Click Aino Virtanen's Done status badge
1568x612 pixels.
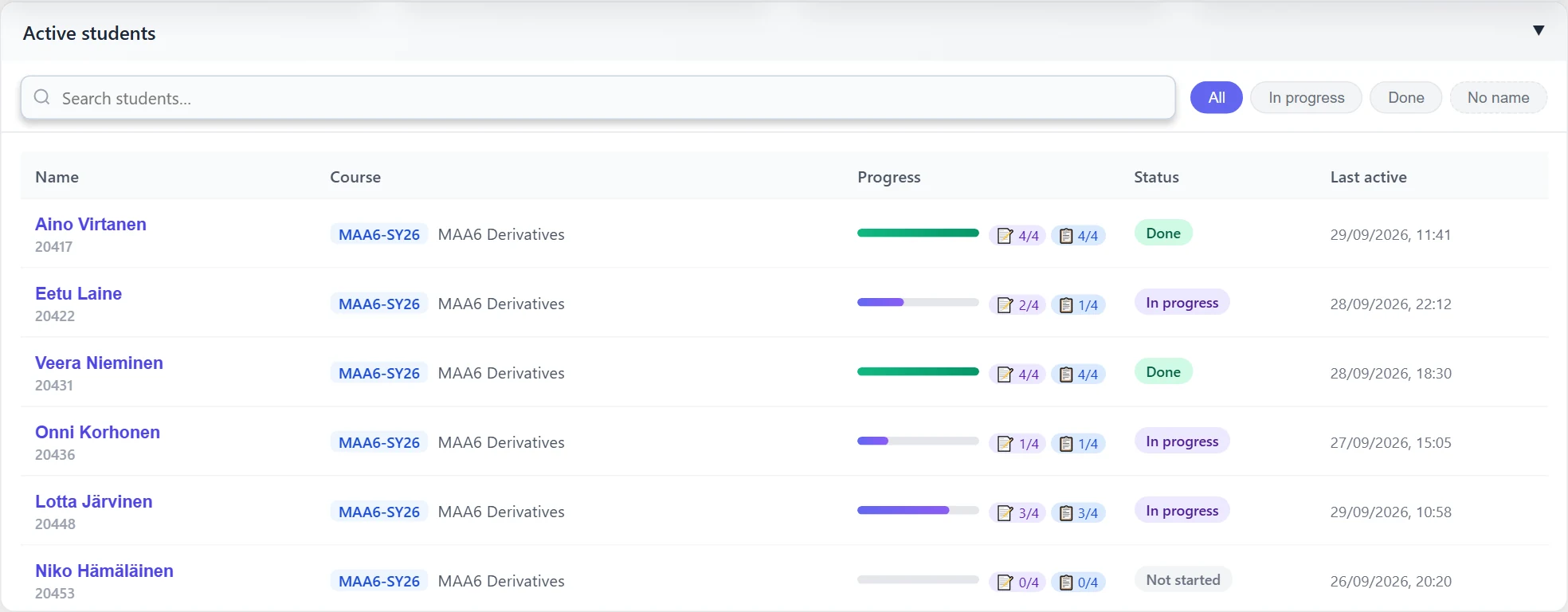(1163, 233)
